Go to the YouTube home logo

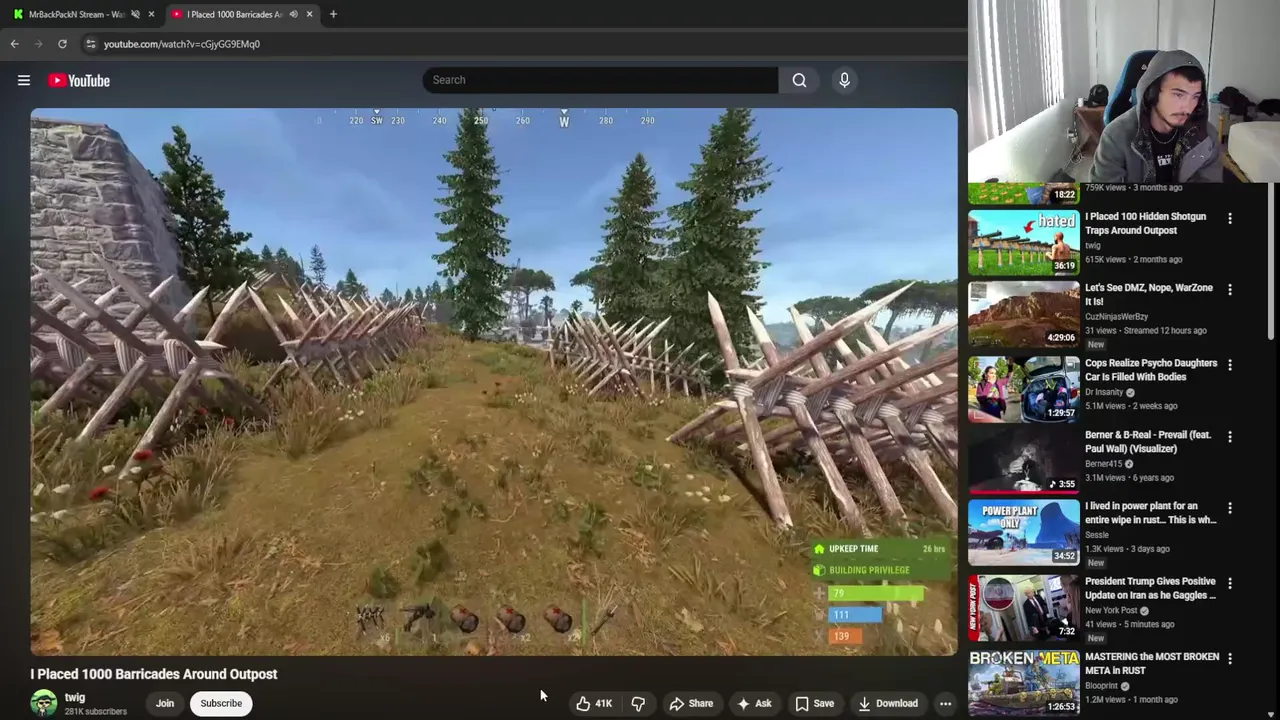coord(79,80)
